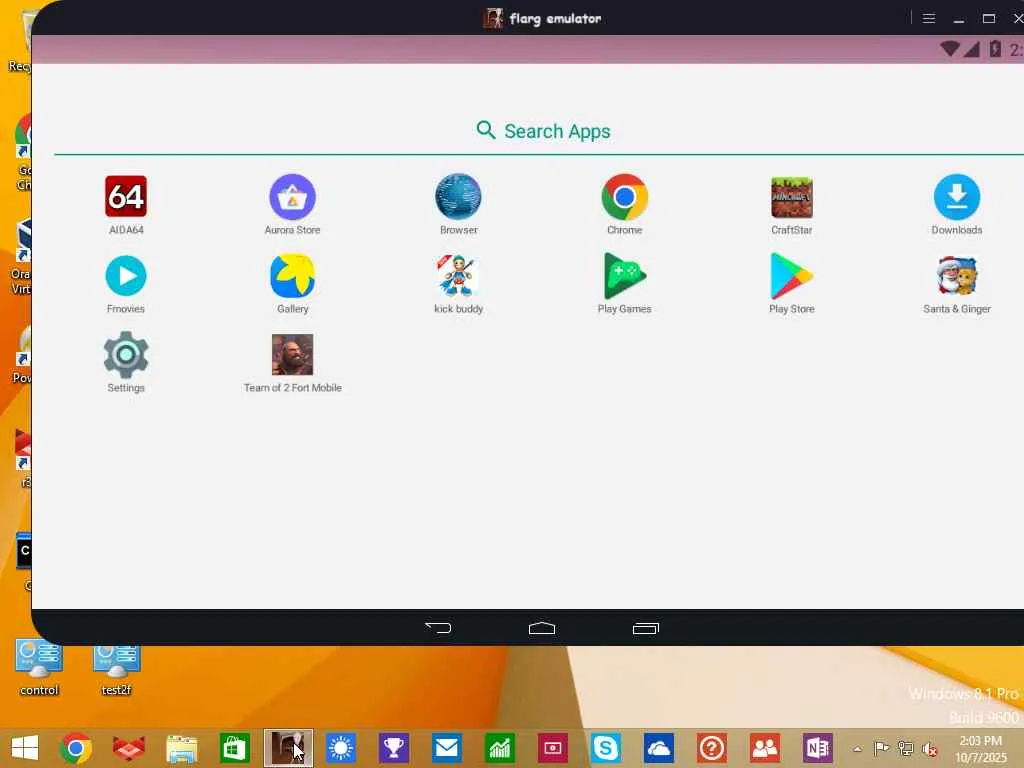Screen dimensions: 1024x768
Task: Open the Mail app on the taskbar
Action: click(447, 748)
